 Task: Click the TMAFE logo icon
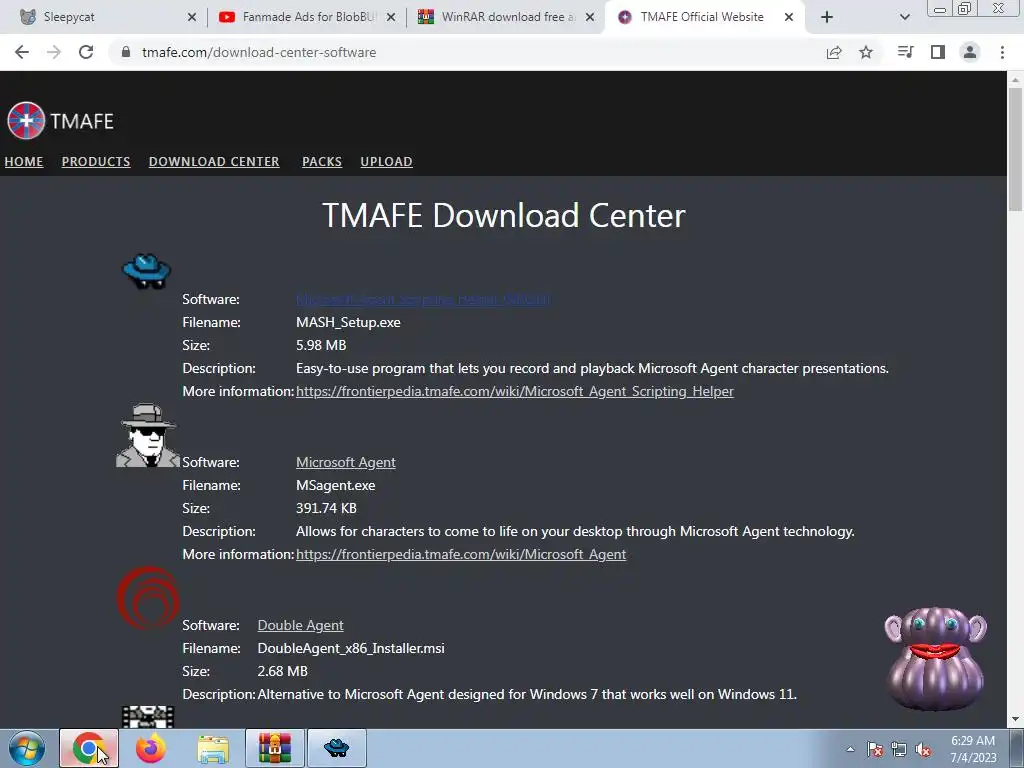pyautogui.click(x=26, y=121)
